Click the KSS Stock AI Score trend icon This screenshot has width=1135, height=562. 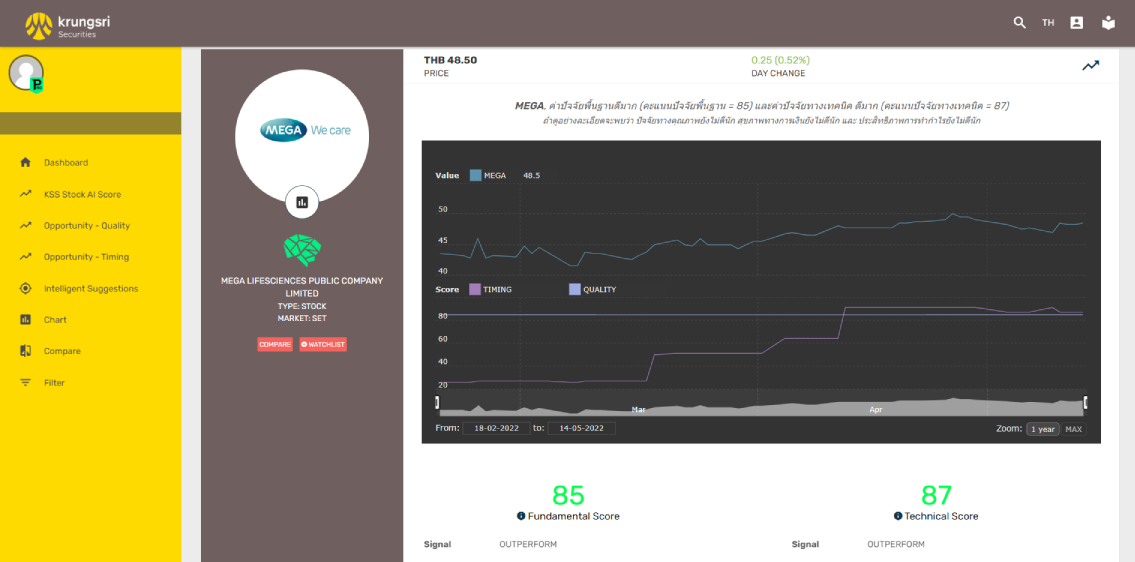coord(25,194)
